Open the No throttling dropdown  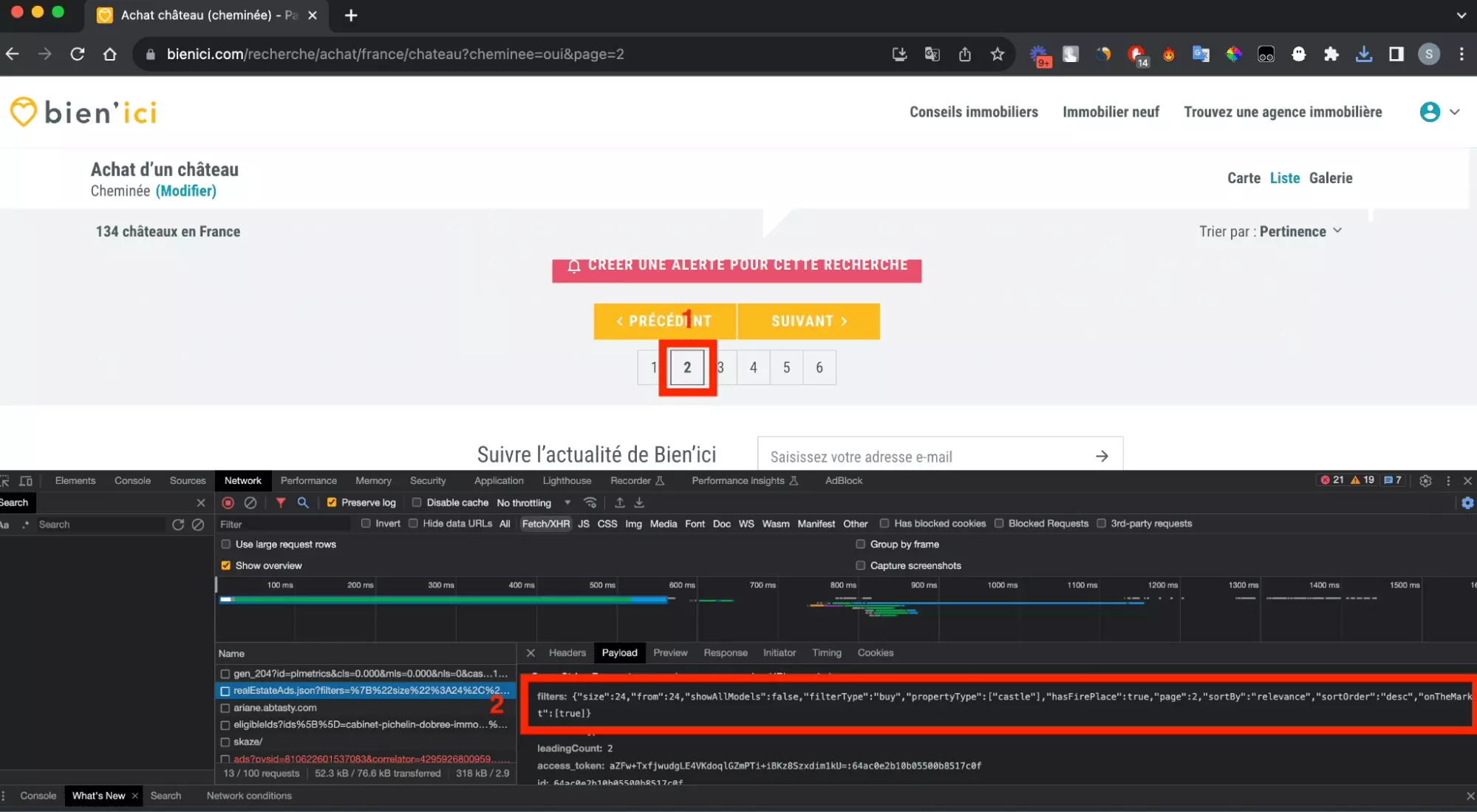pyautogui.click(x=533, y=502)
